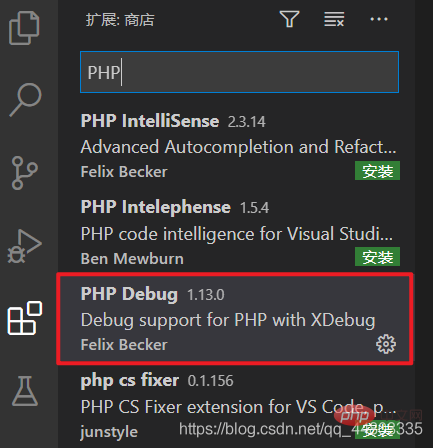Install php cs fixer extension

coord(377,431)
